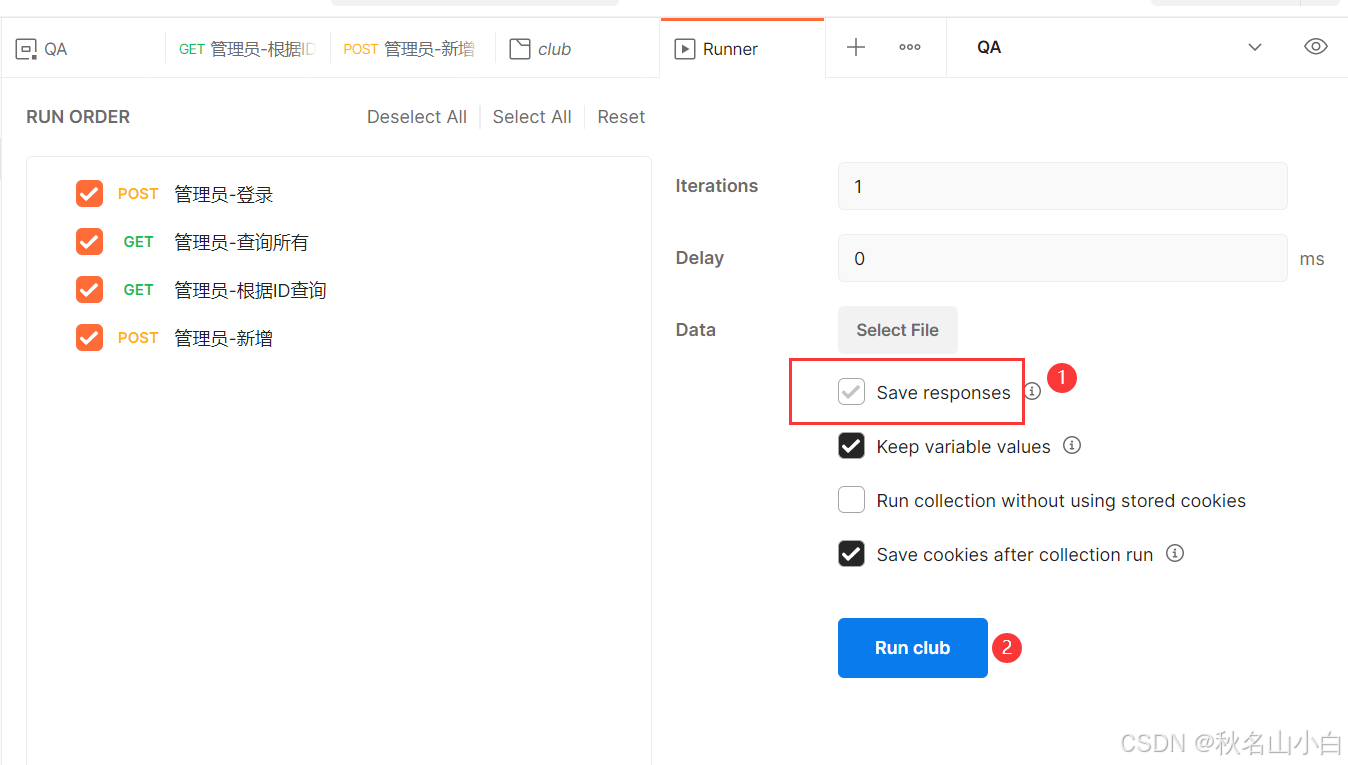This screenshot has height=765, width=1348.
Task: Click the Runner tab play icon
Action: point(685,49)
